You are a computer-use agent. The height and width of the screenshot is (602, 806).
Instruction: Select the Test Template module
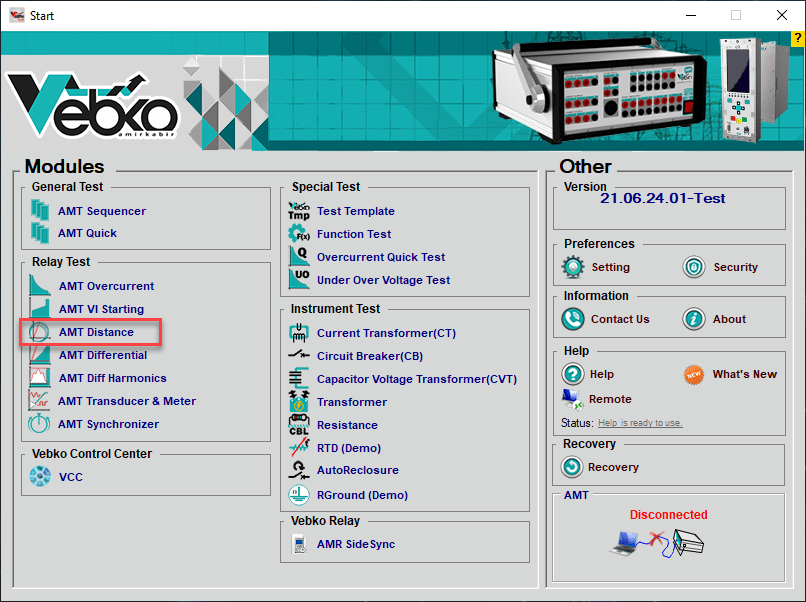click(355, 211)
